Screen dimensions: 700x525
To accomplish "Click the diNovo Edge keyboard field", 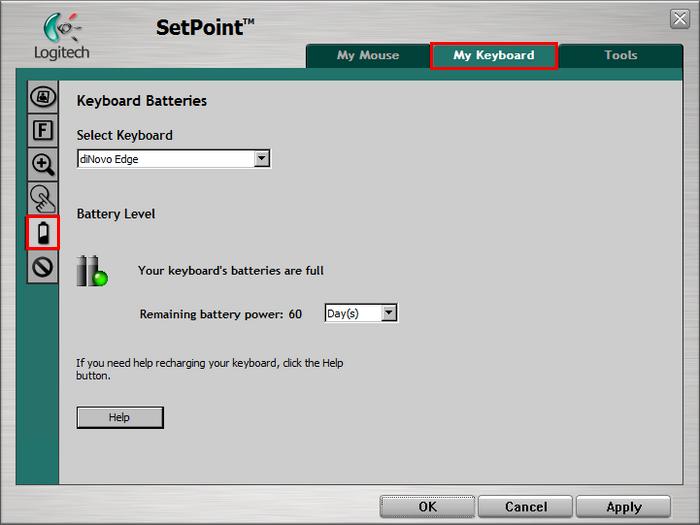I will tap(174, 159).
